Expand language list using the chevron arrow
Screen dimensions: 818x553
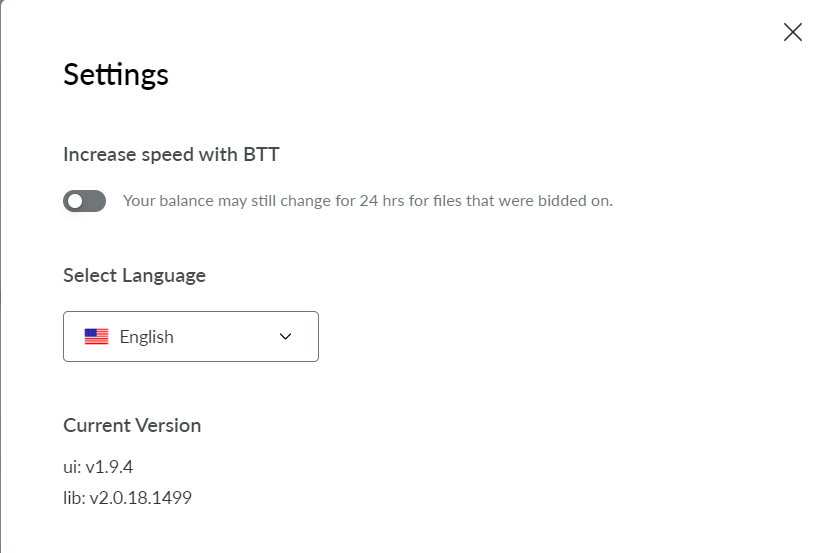point(285,336)
